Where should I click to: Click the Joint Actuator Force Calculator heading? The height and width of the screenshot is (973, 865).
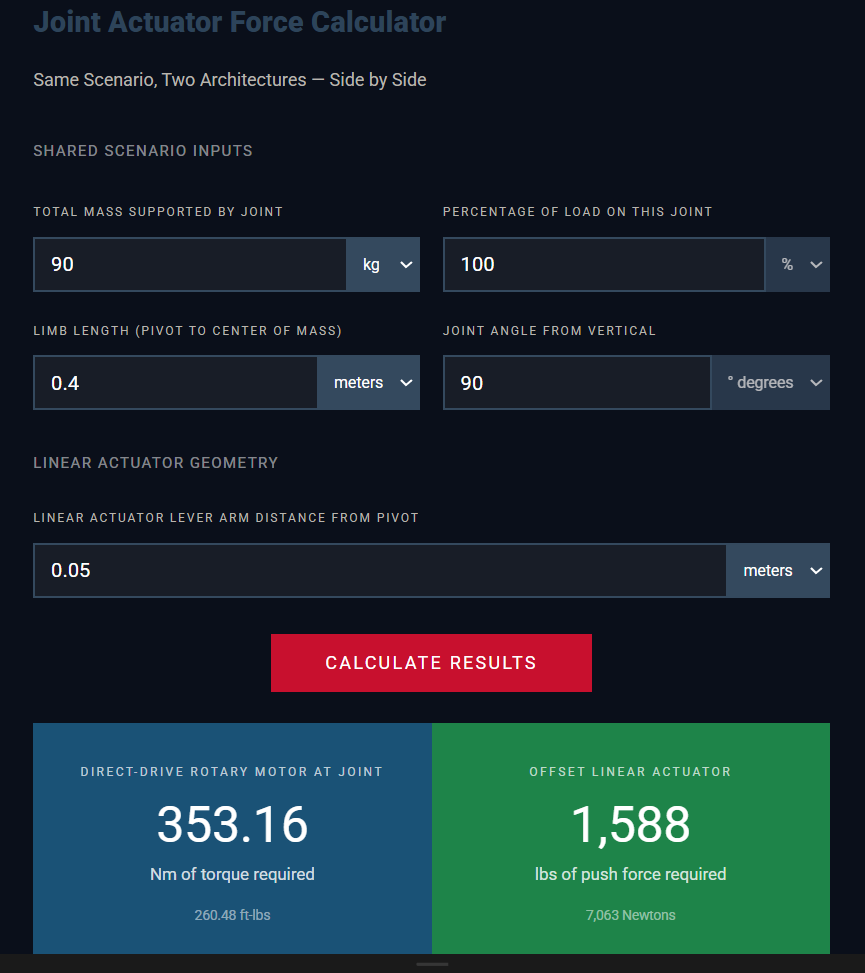(240, 22)
